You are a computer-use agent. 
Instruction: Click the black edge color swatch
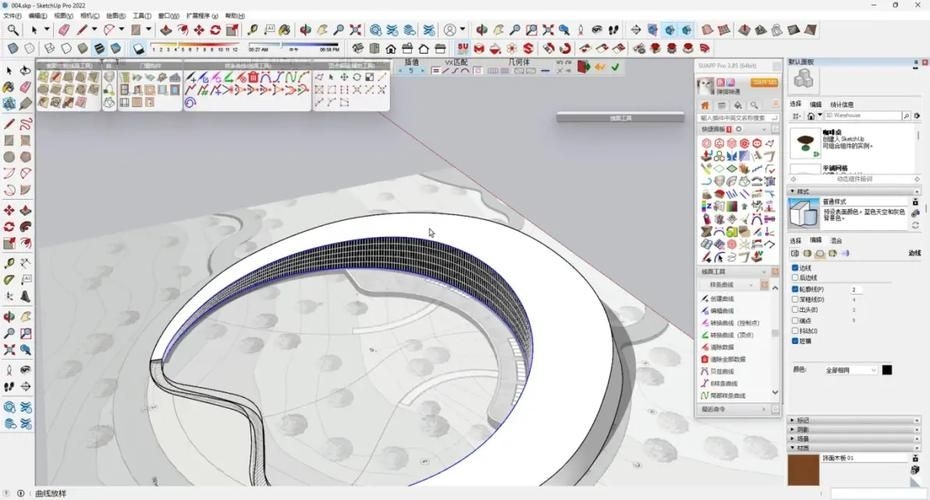click(887, 370)
